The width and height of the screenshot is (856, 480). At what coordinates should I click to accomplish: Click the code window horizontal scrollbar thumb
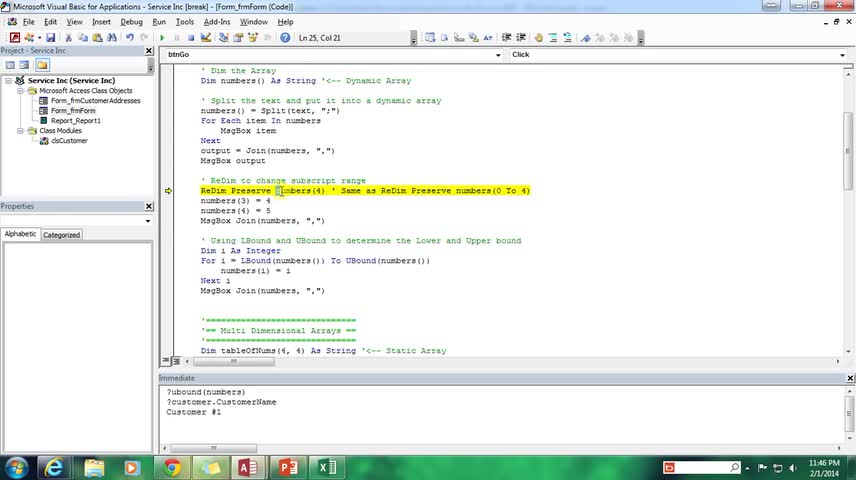pyautogui.click(x=234, y=362)
